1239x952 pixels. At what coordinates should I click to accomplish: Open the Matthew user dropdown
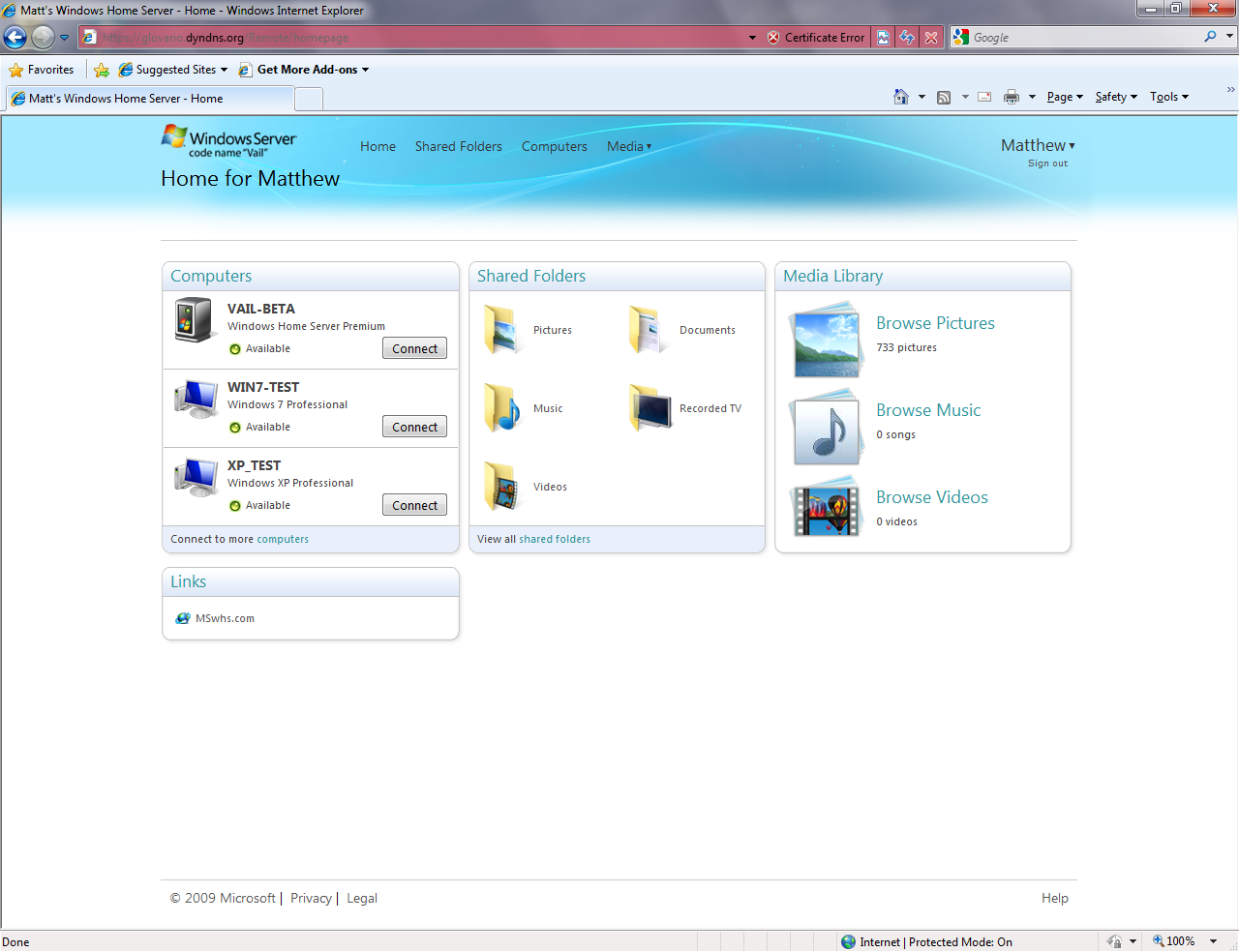1038,145
